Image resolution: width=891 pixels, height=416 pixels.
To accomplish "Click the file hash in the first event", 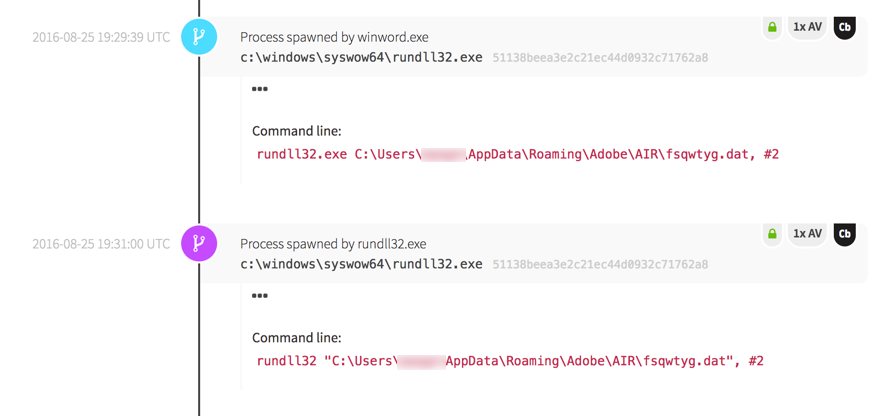I will point(600,58).
